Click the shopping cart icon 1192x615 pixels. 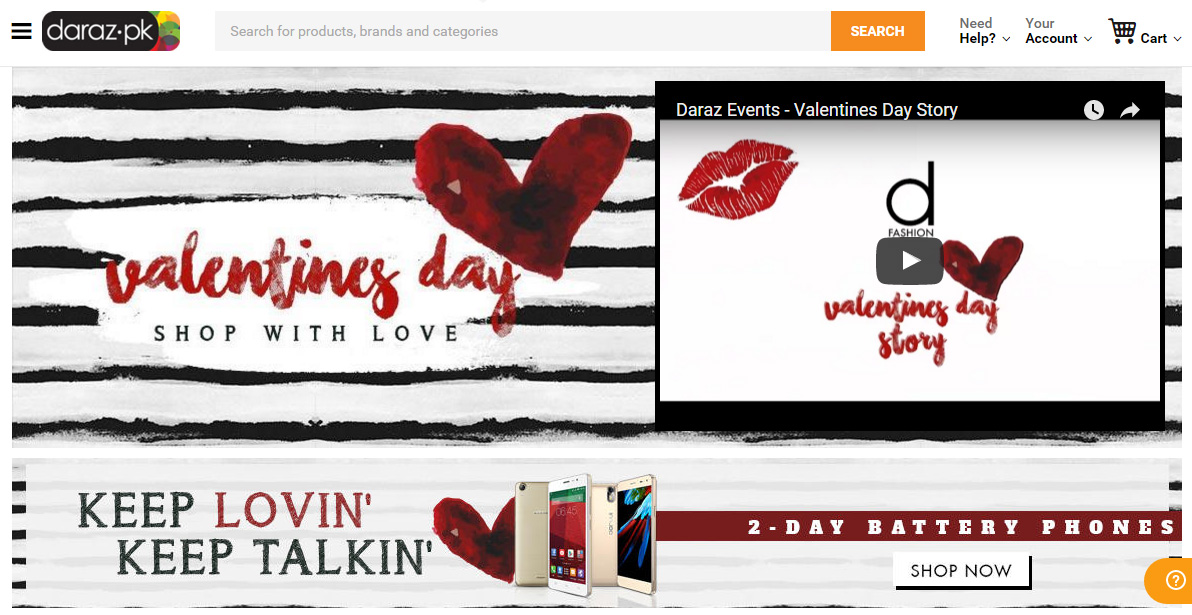(x=1121, y=31)
